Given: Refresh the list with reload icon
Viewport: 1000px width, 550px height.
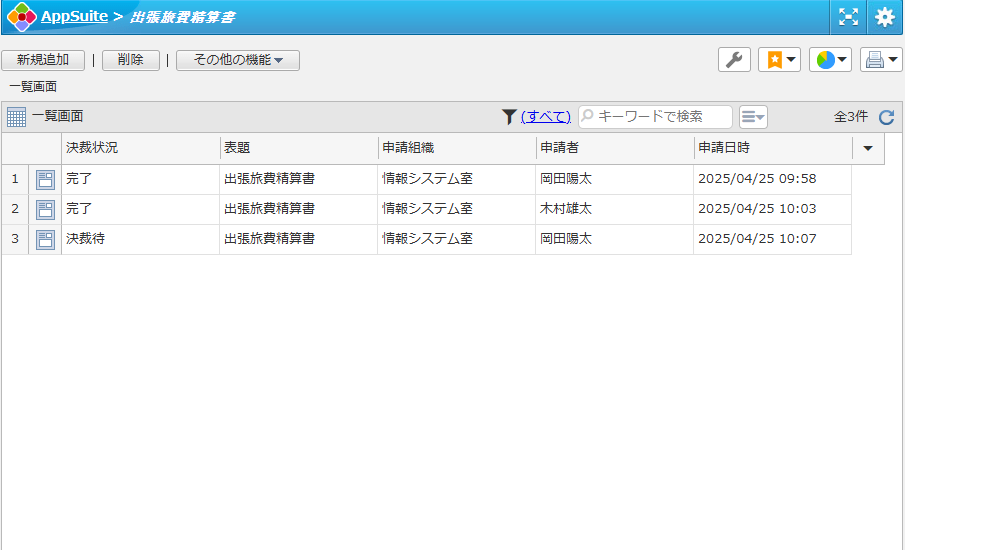Looking at the screenshot, I should 886,117.
